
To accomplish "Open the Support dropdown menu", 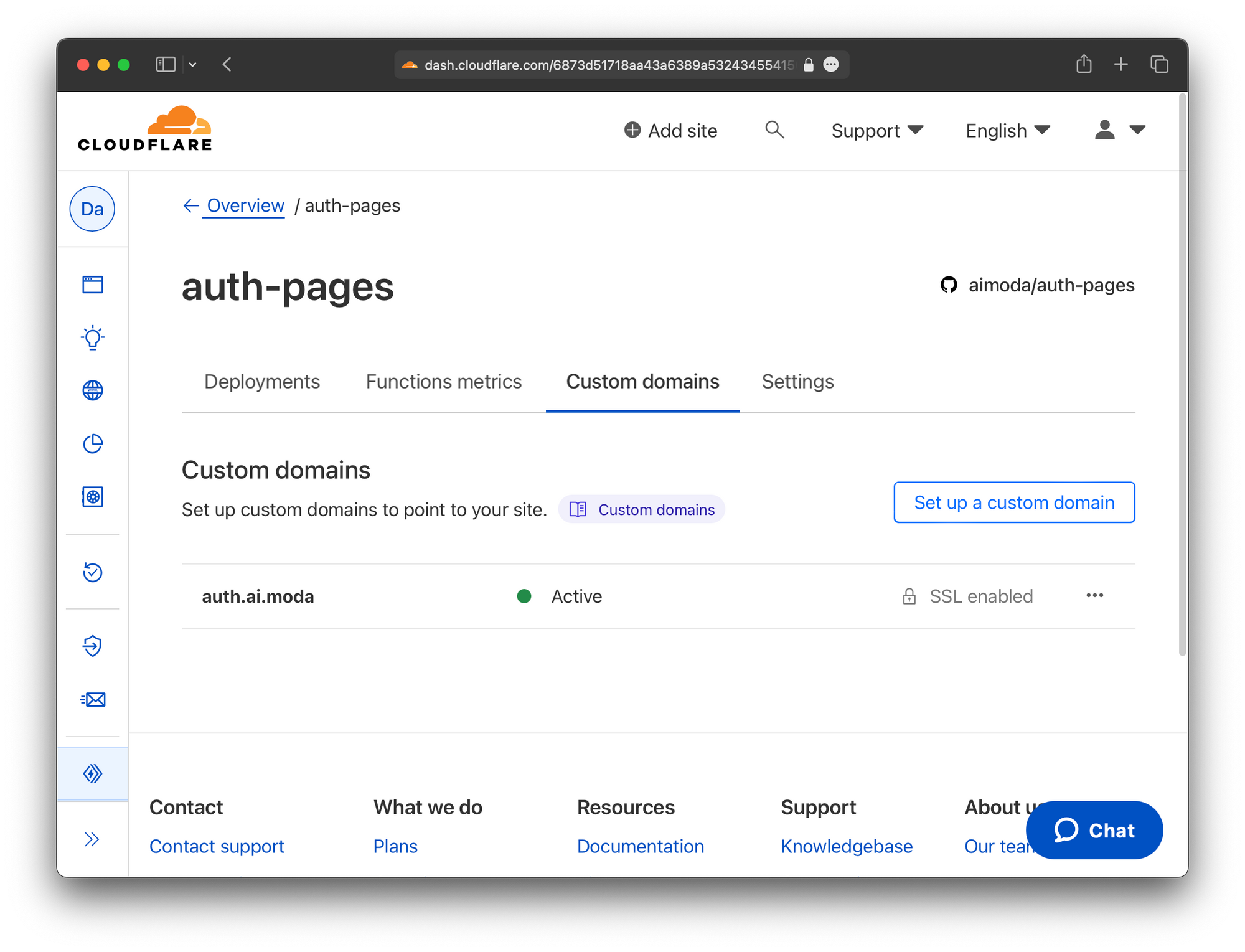I will pyautogui.click(x=876, y=131).
